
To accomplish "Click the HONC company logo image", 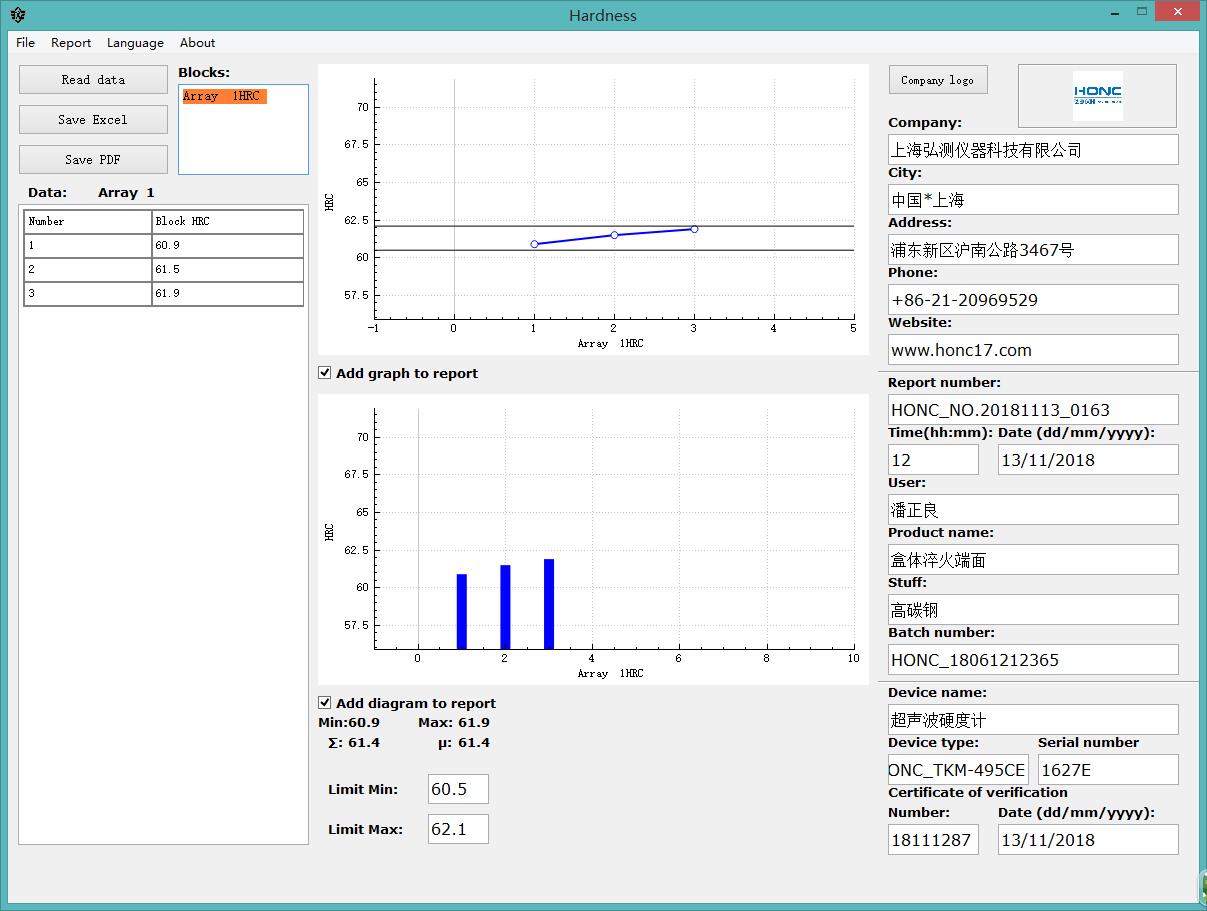I will pos(1097,96).
